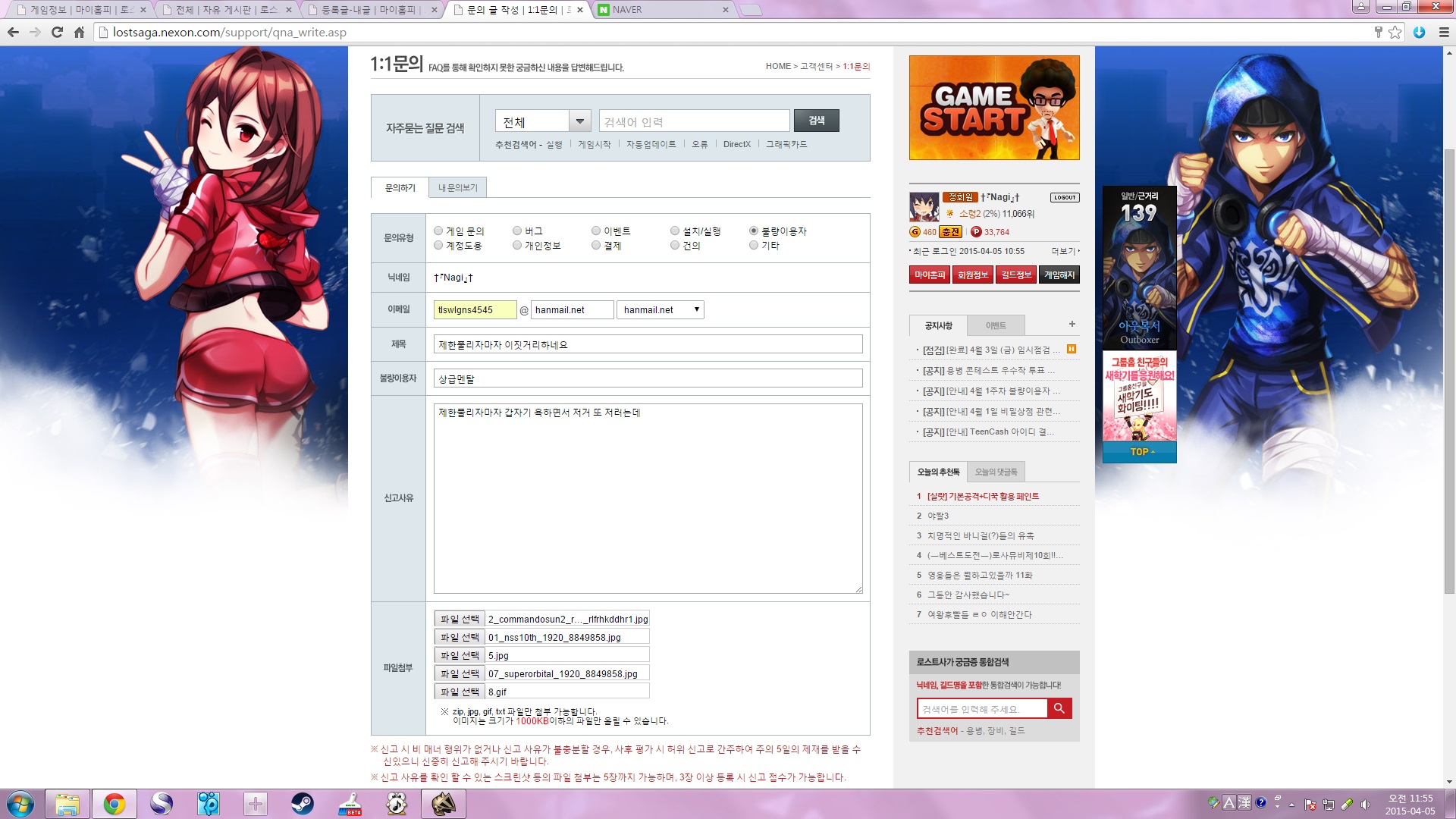The image size is (1456, 819).
Task: Switch to the NAVER browser tab
Action: pos(660,10)
